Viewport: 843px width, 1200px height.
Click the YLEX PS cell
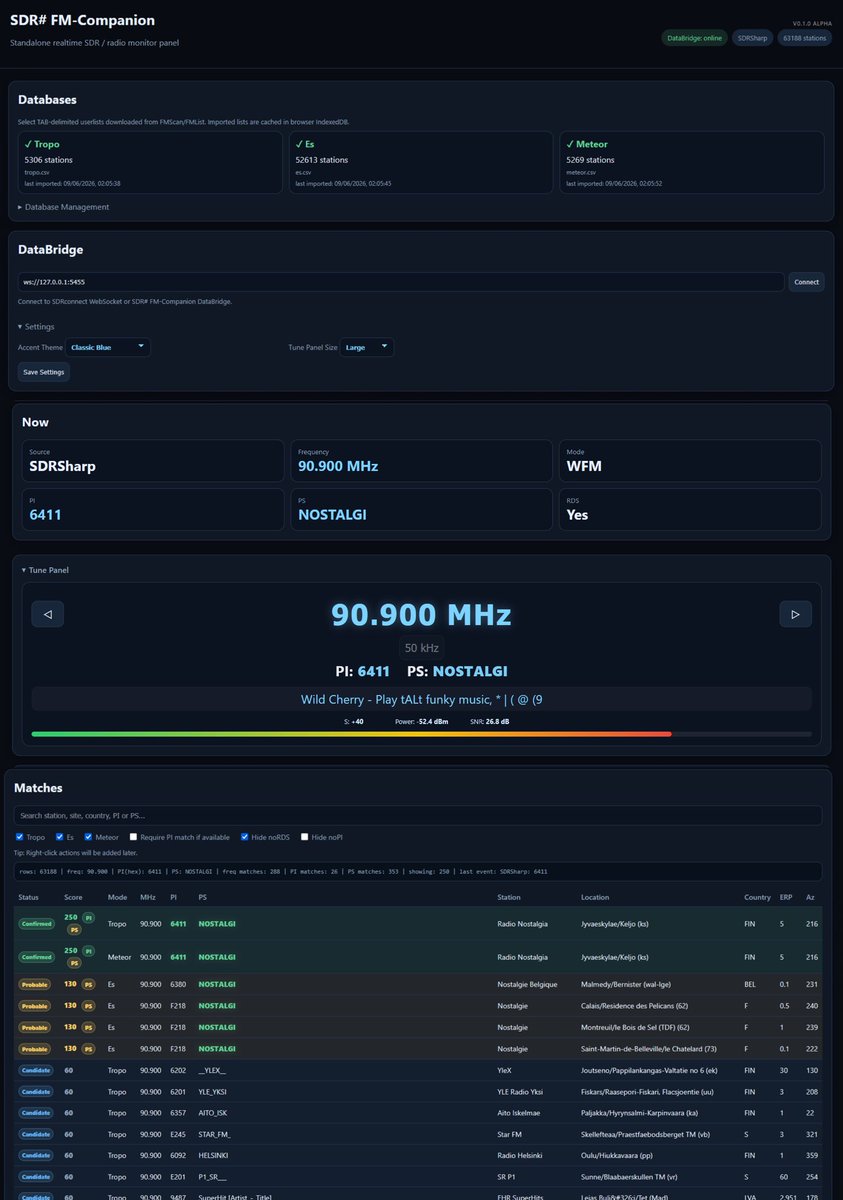(212, 1070)
